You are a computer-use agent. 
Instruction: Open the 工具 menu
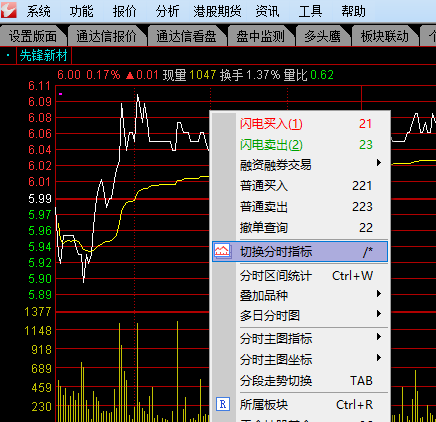[310, 11]
